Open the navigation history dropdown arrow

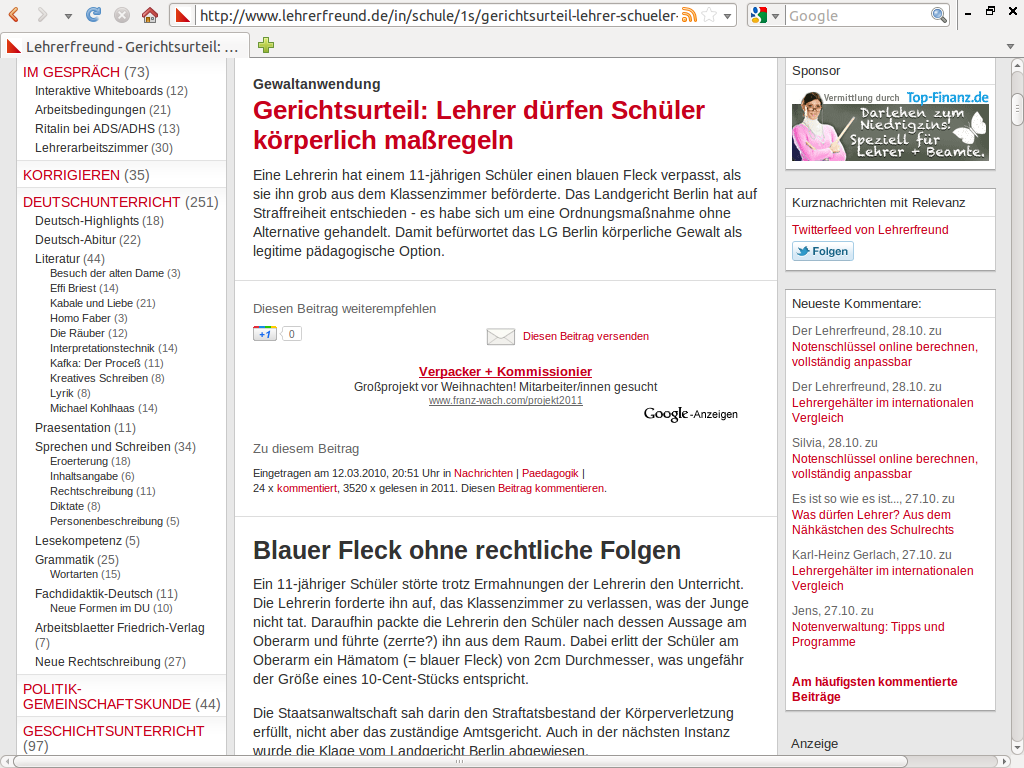click(68, 16)
